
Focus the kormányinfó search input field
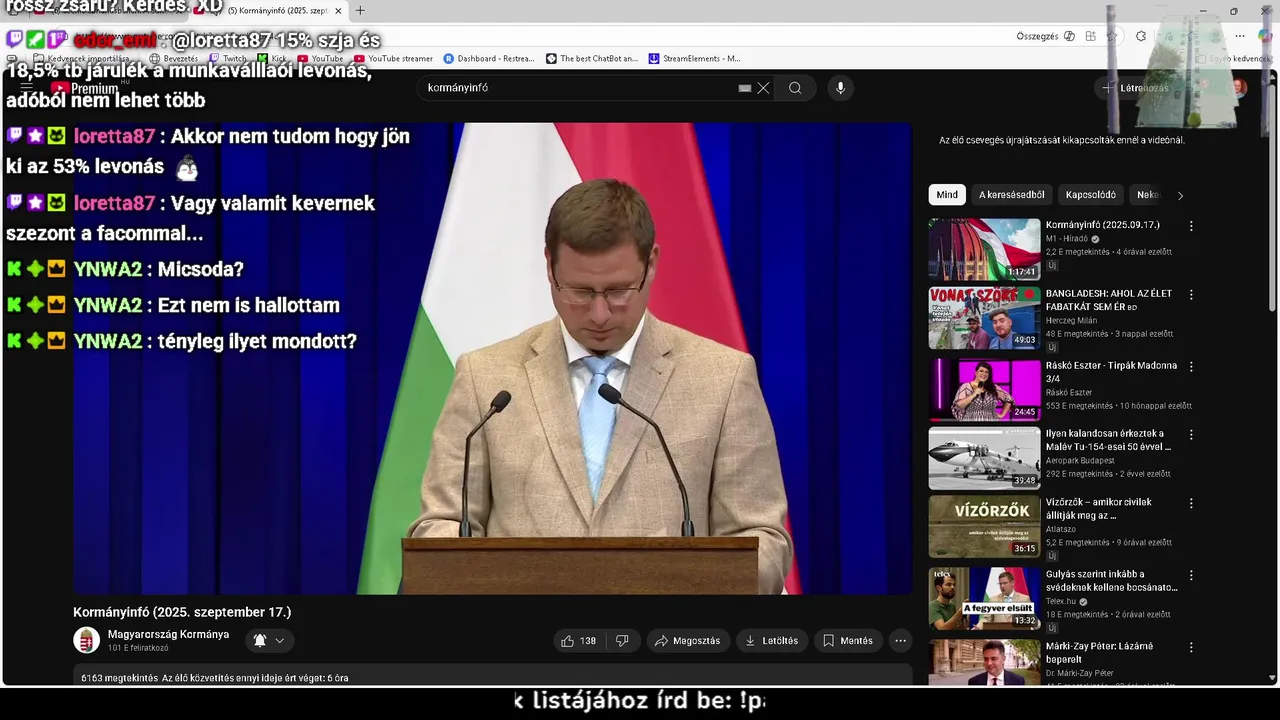(580, 88)
